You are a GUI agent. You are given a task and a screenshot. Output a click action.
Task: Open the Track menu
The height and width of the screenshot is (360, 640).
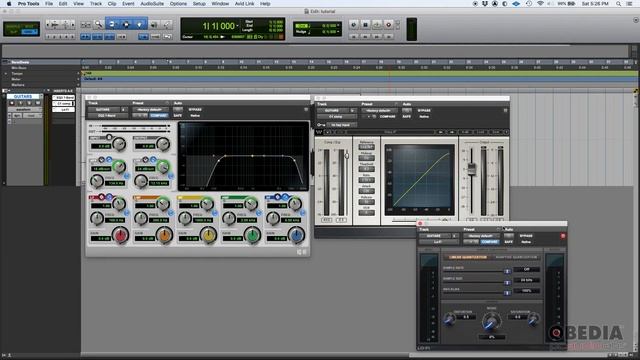point(96,4)
